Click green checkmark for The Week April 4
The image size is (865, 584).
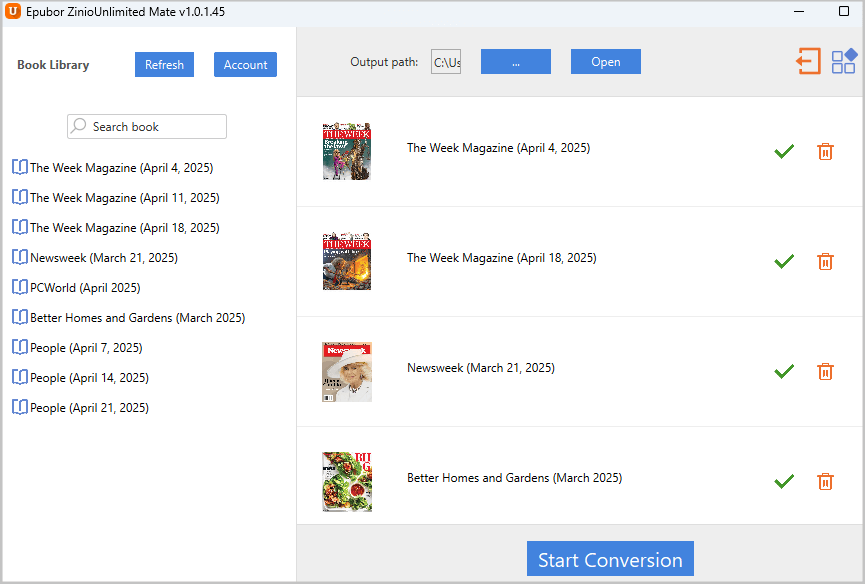[784, 151]
